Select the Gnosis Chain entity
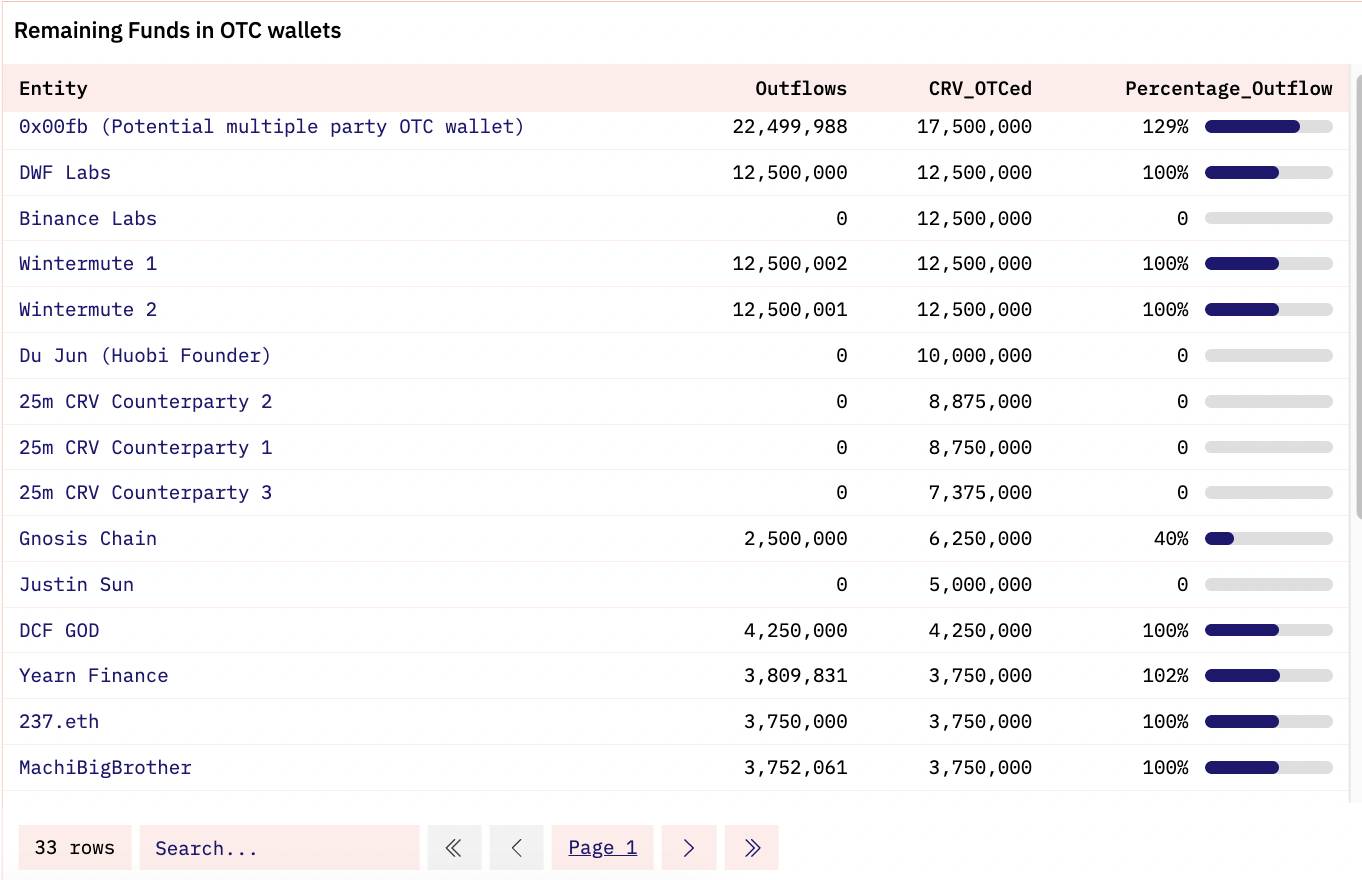 88,539
